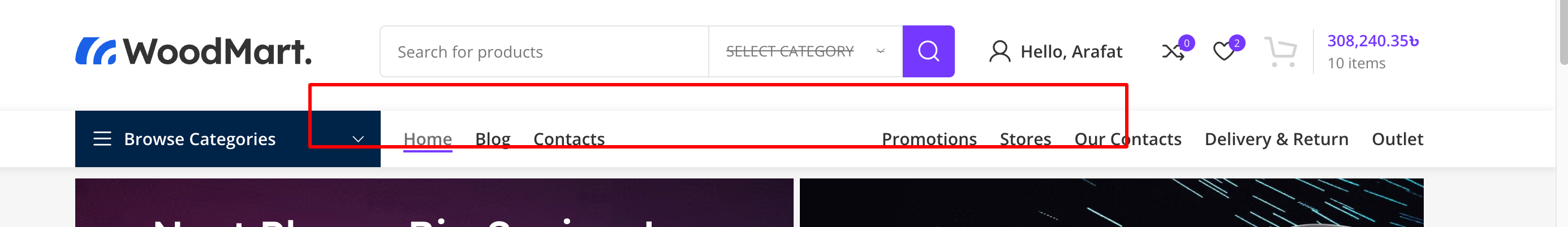The image size is (1568, 227).
Task: Go to the Home menu item
Action: 427,139
